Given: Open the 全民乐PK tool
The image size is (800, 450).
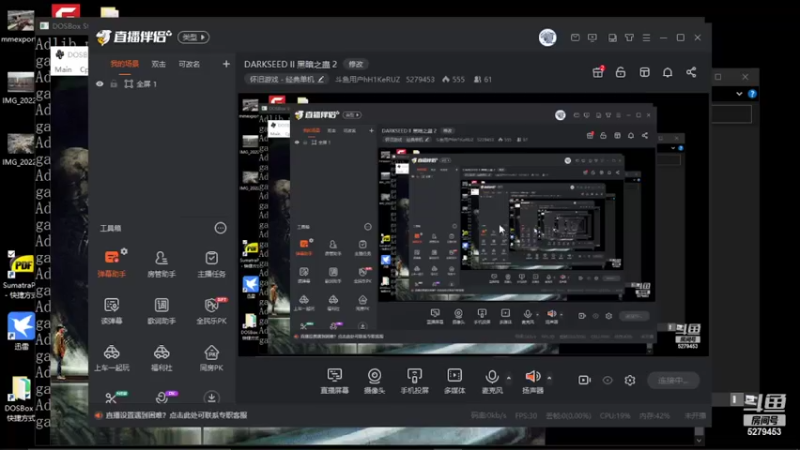Looking at the screenshot, I should (211, 311).
